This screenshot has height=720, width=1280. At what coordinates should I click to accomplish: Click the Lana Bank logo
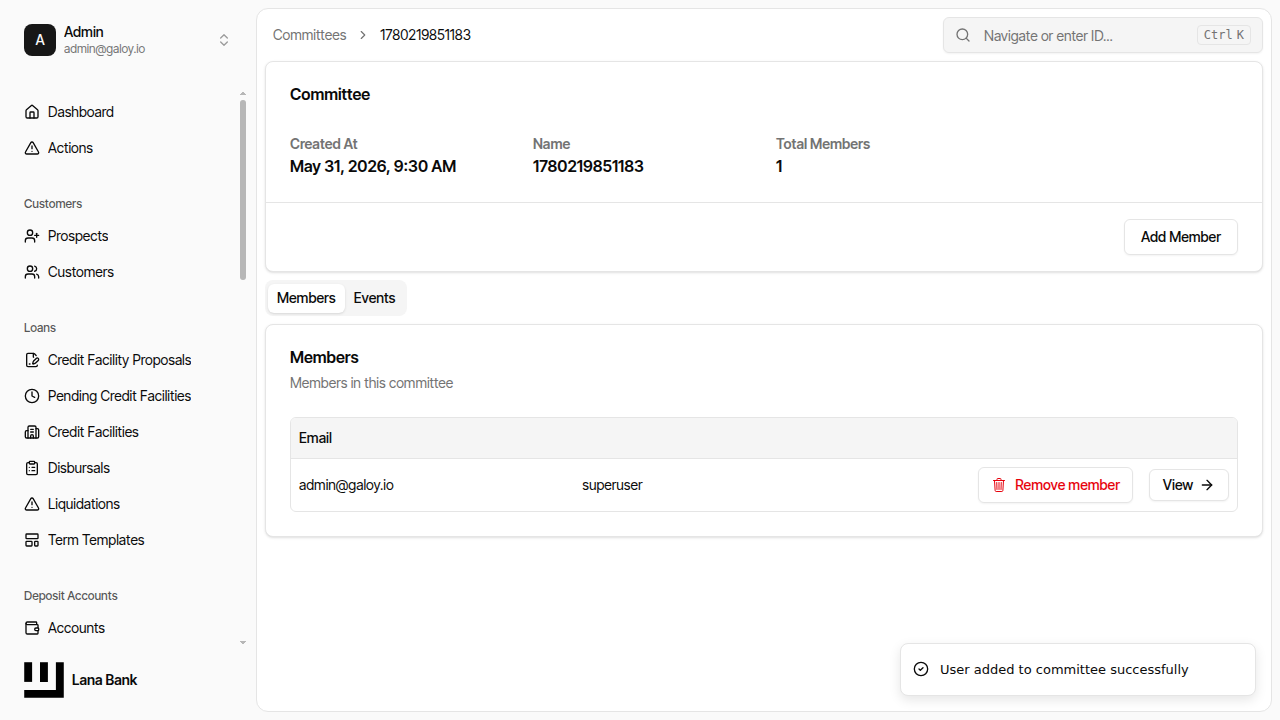[44, 680]
